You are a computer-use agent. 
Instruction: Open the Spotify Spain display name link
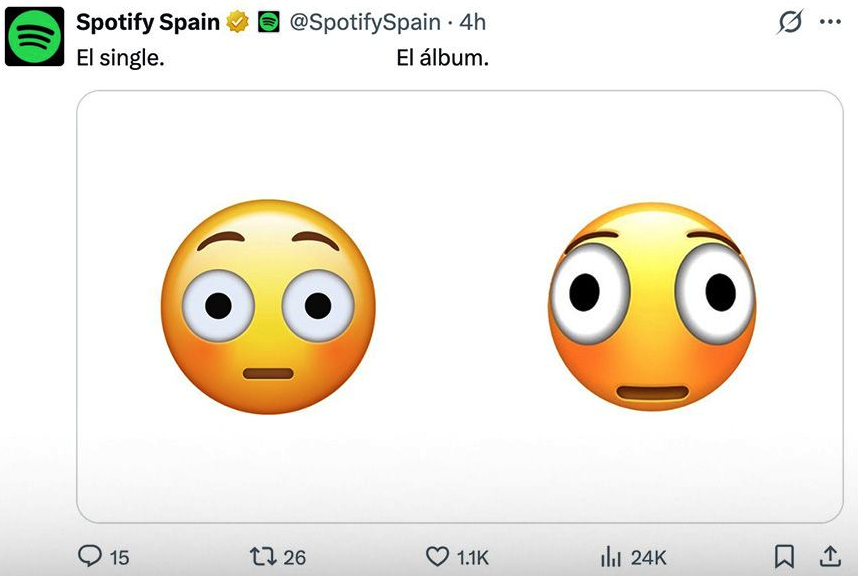[x=148, y=22]
